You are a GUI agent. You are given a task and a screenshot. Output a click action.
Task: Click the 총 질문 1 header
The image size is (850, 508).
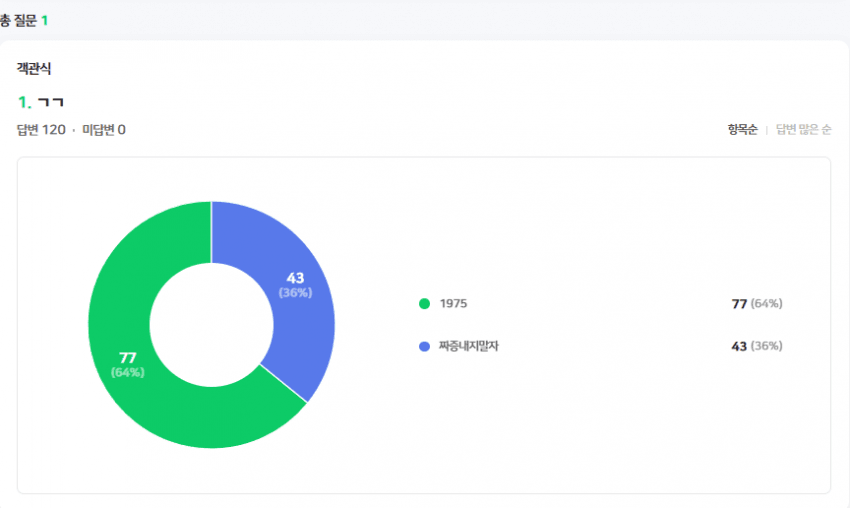pos(23,21)
